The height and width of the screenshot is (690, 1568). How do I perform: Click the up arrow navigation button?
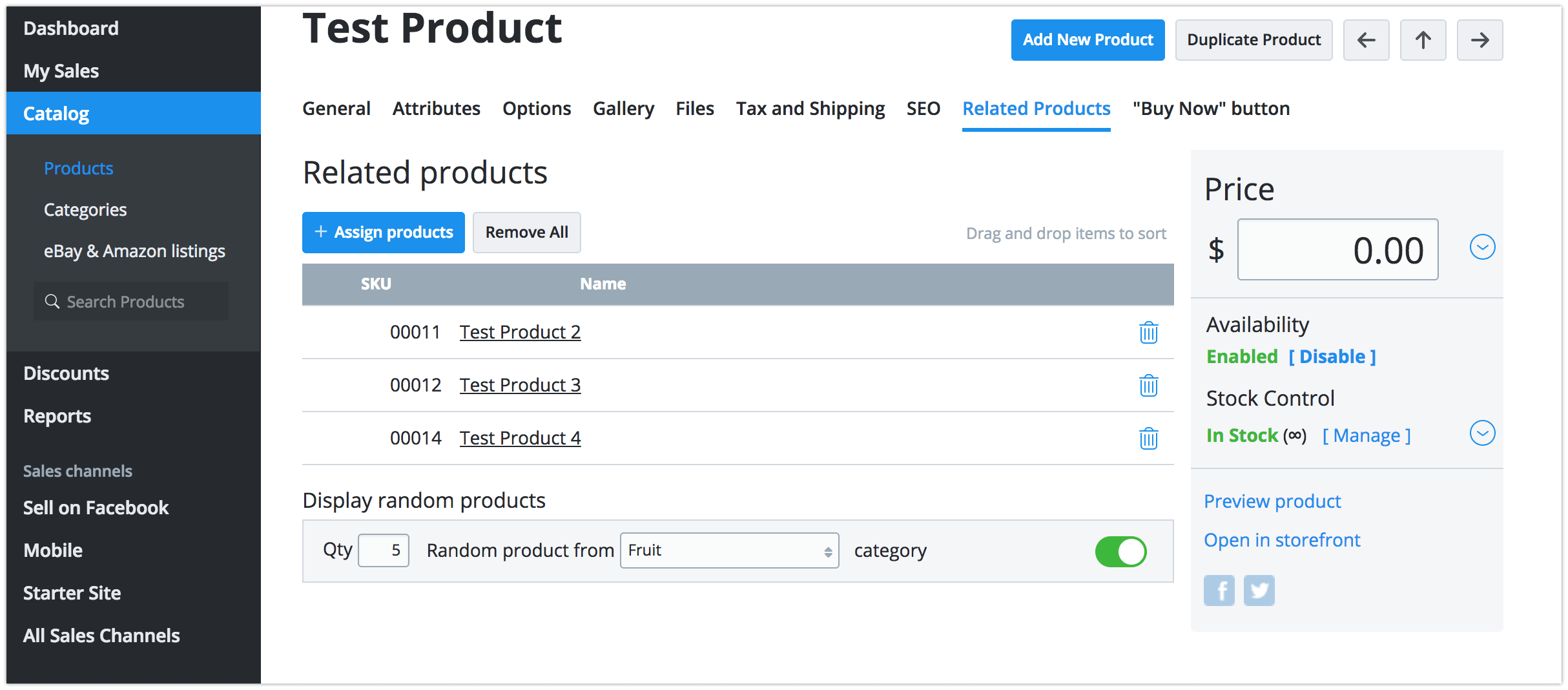1423,40
